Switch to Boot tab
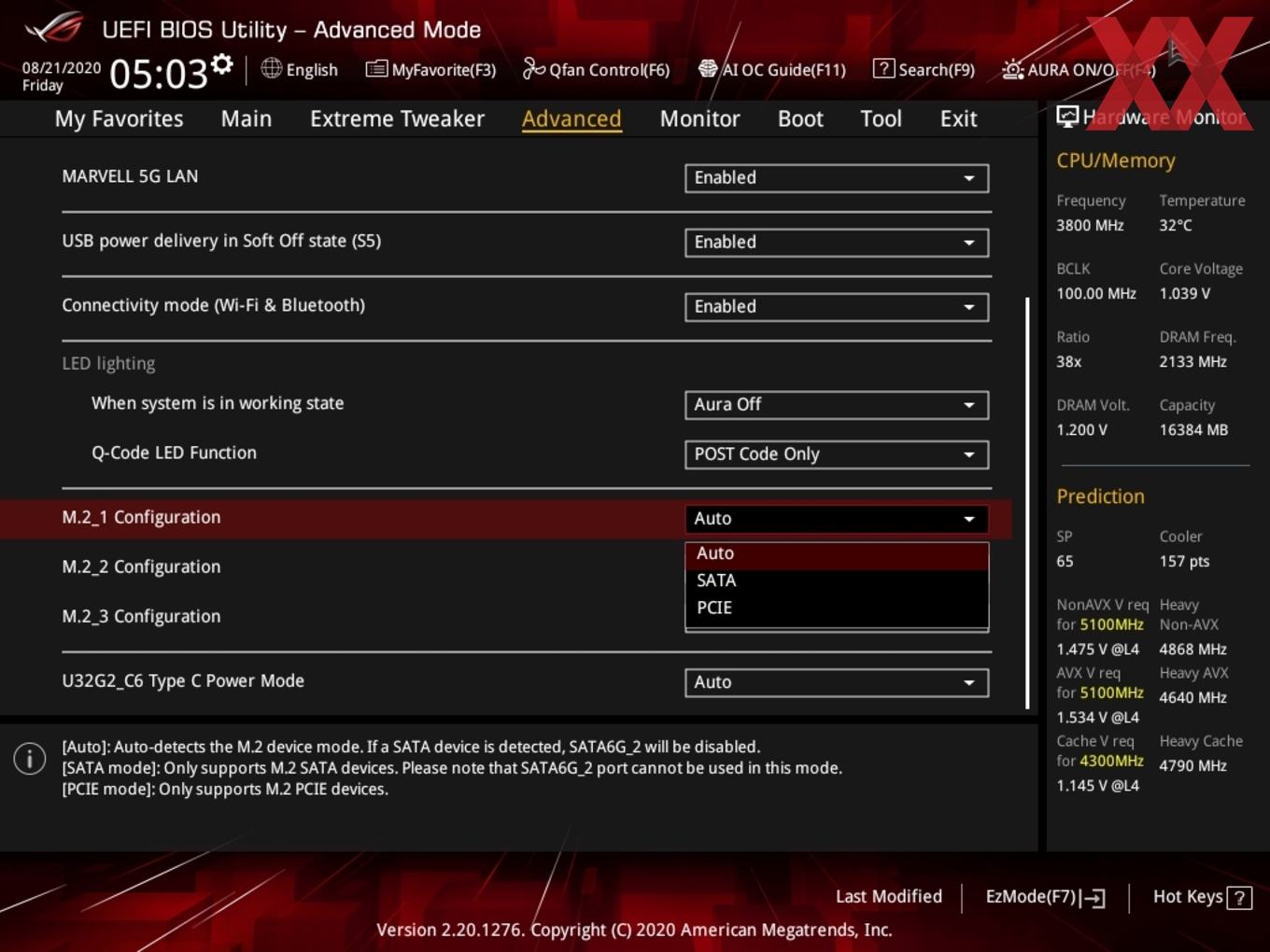This screenshot has height=952, width=1270. click(800, 119)
